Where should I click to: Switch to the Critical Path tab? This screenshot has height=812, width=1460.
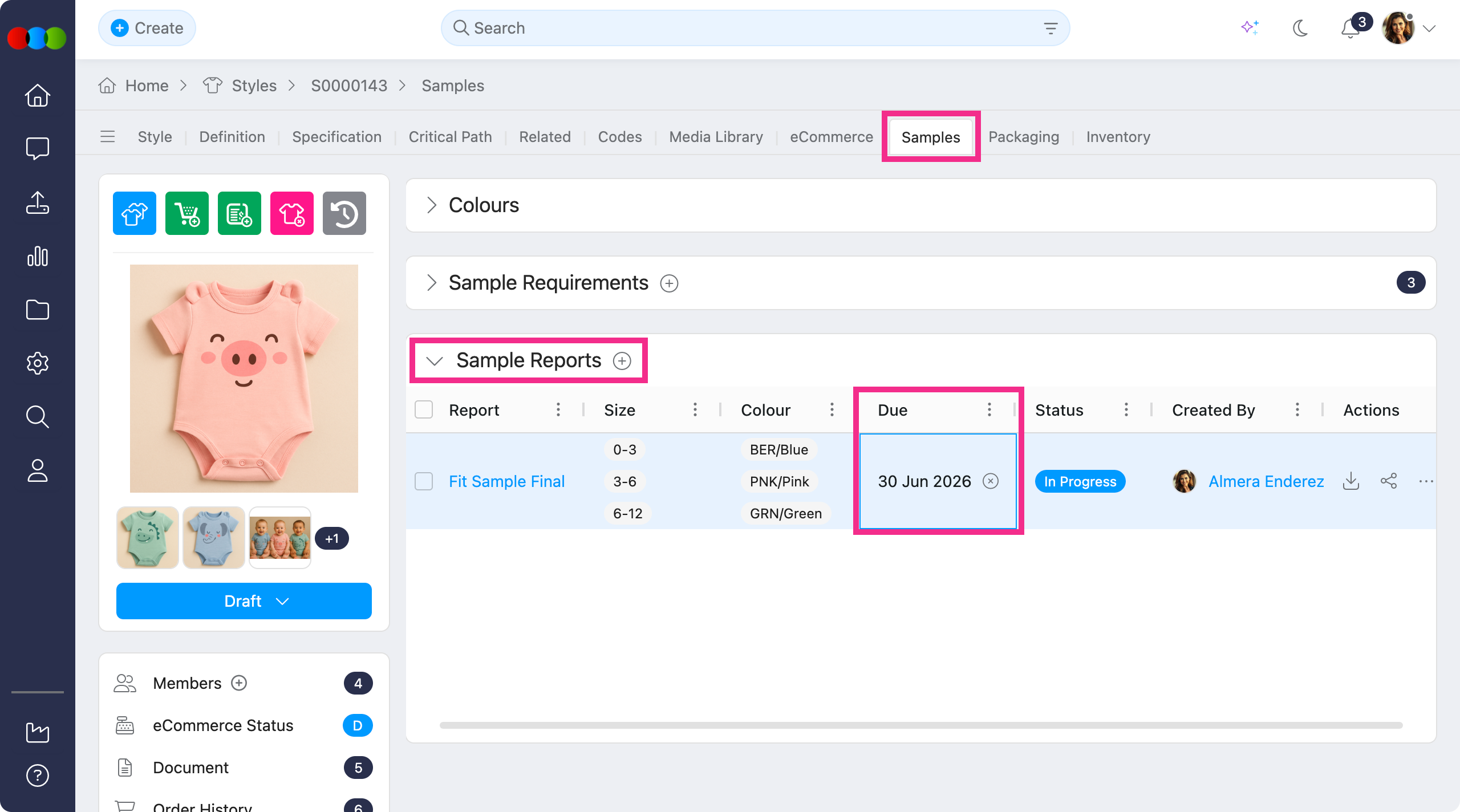coord(450,137)
